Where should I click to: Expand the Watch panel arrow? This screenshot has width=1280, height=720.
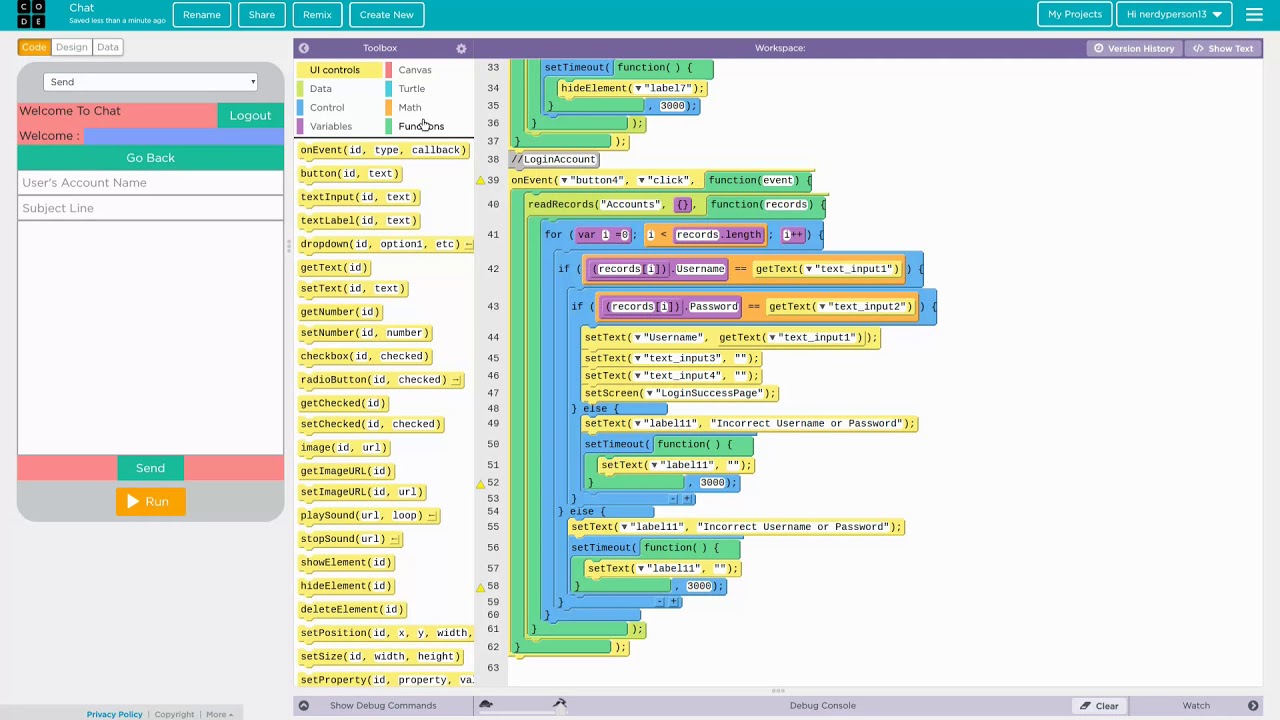[x=1253, y=706]
